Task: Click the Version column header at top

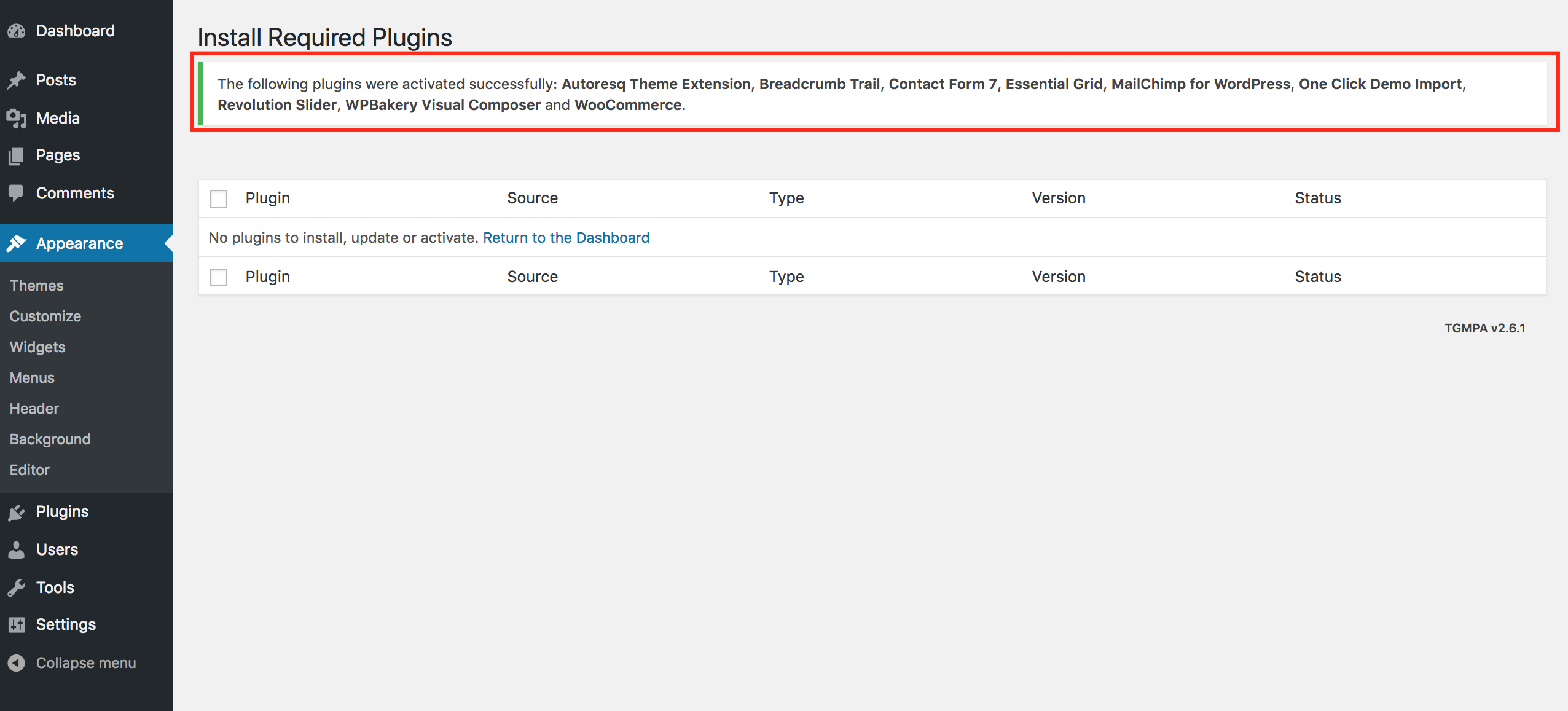Action: [x=1059, y=198]
